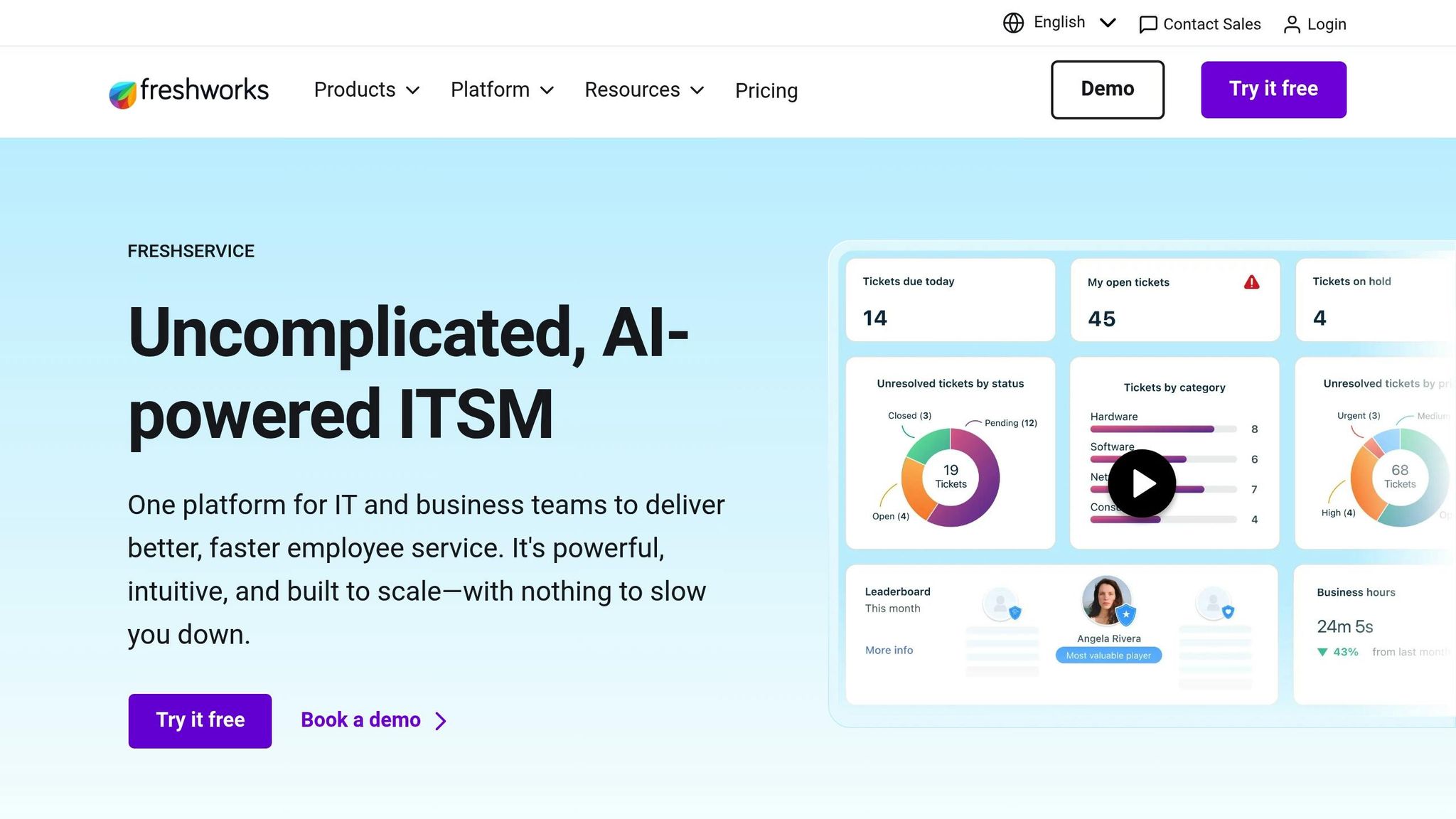Expand the Platform menu
This screenshot has height=819, width=1456.
502,90
